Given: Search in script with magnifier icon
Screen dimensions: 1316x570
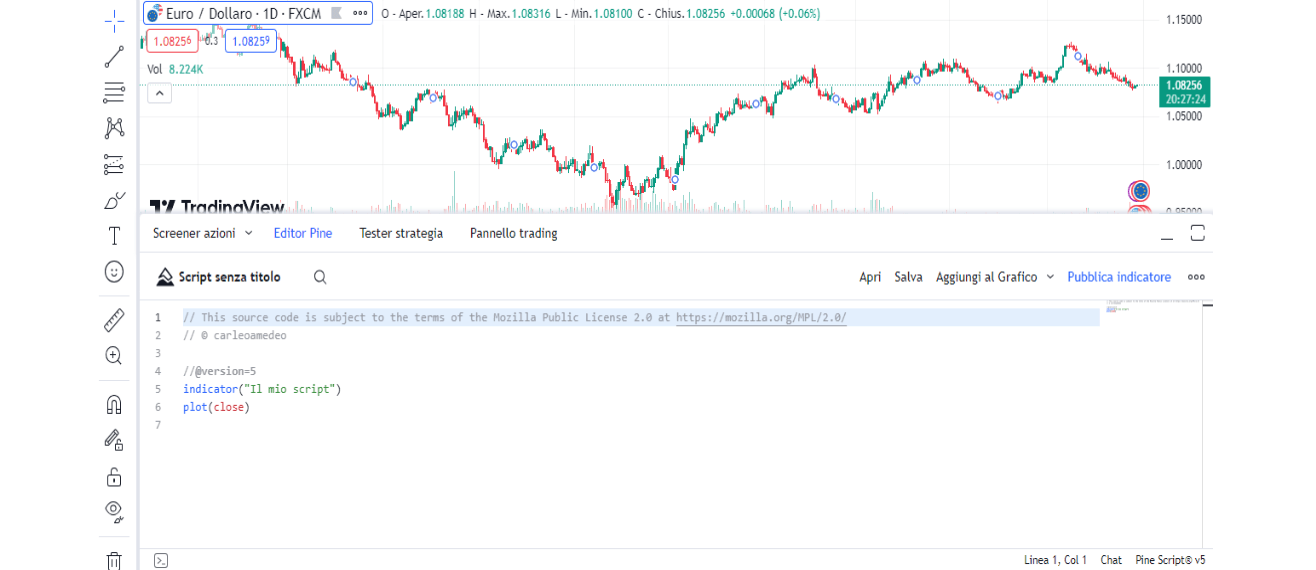Looking at the screenshot, I should (x=320, y=277).
